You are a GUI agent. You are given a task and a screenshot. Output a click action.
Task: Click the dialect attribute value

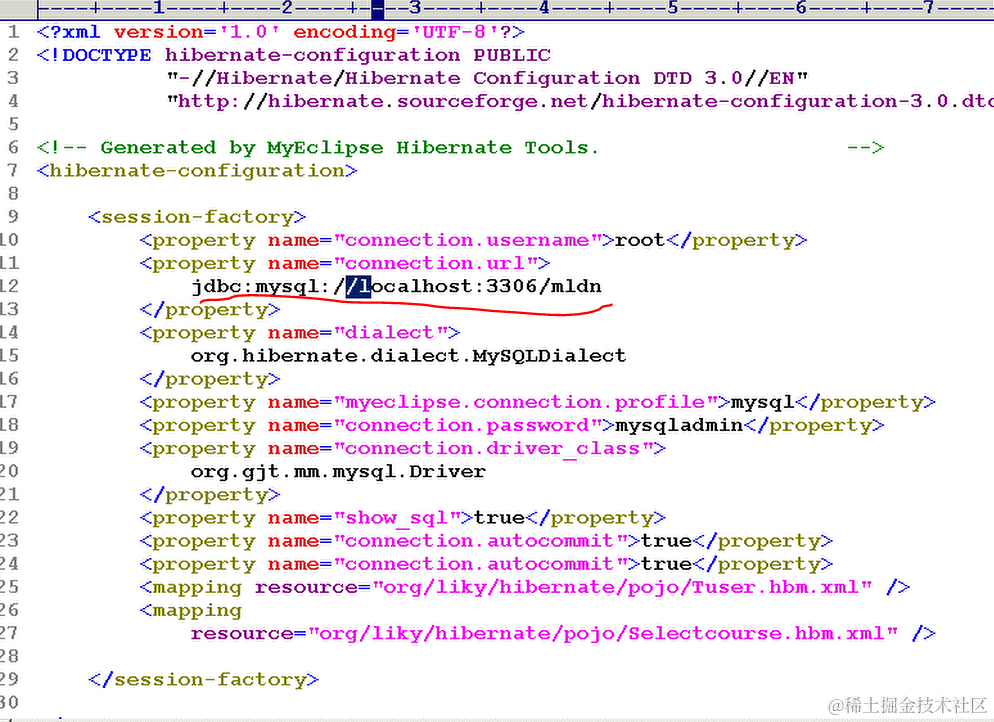(390, 332)
